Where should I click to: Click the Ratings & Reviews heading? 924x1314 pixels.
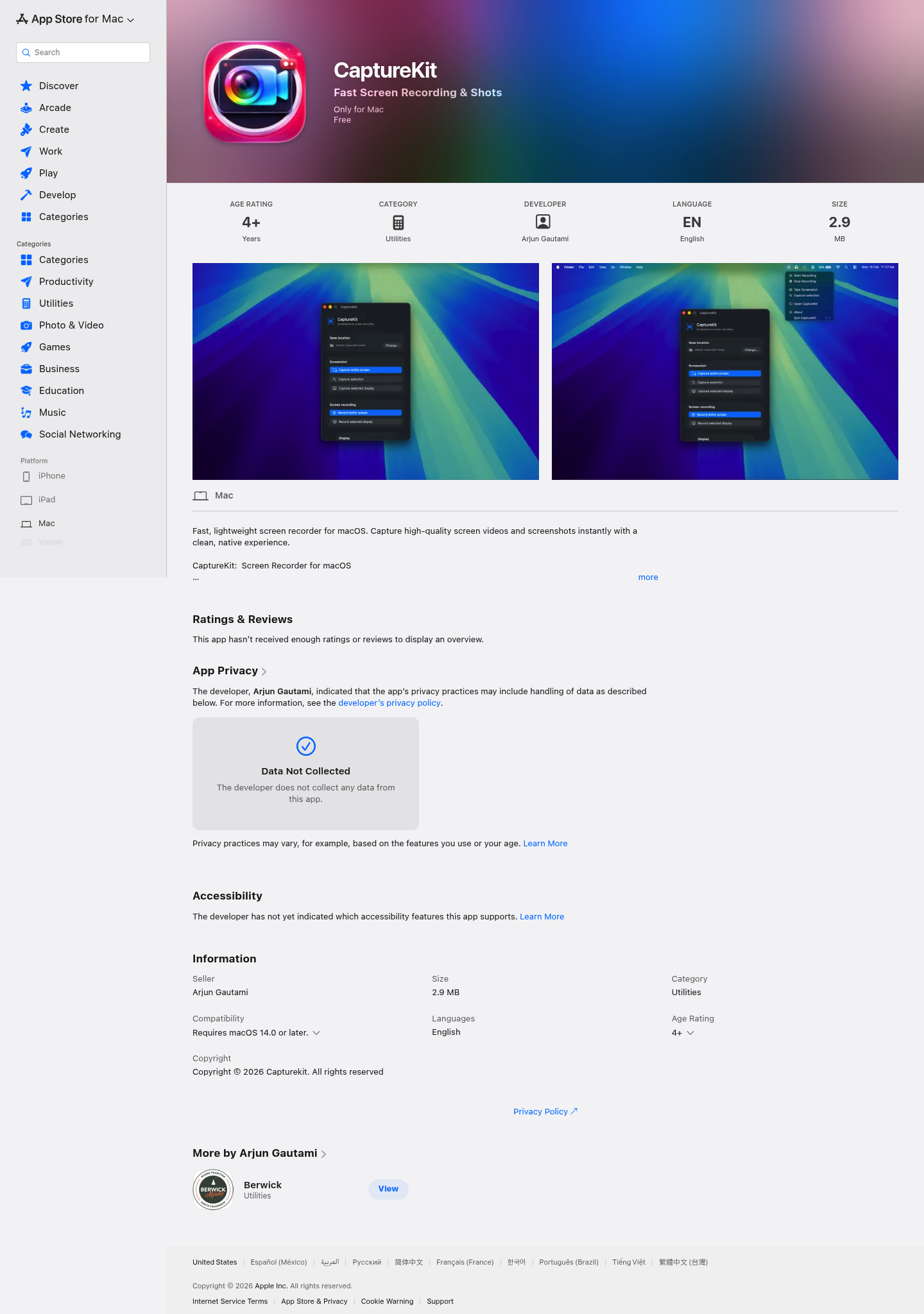(x=243, y=620)
